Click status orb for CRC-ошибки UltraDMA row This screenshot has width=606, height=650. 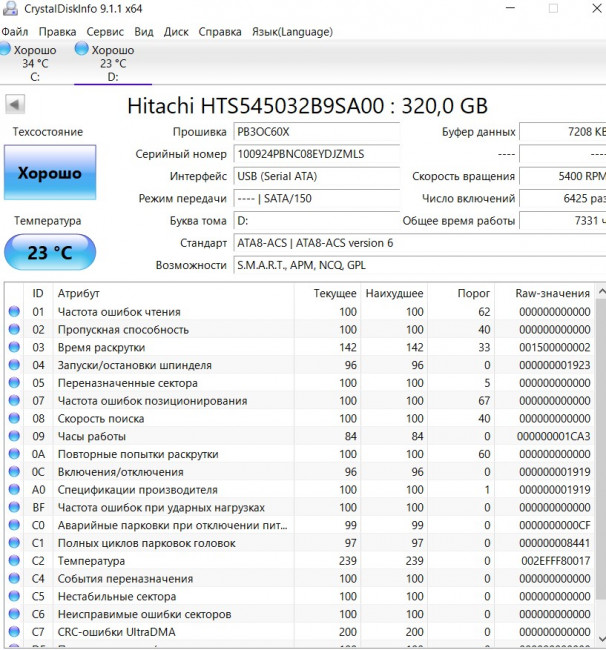tap(14, 632)
